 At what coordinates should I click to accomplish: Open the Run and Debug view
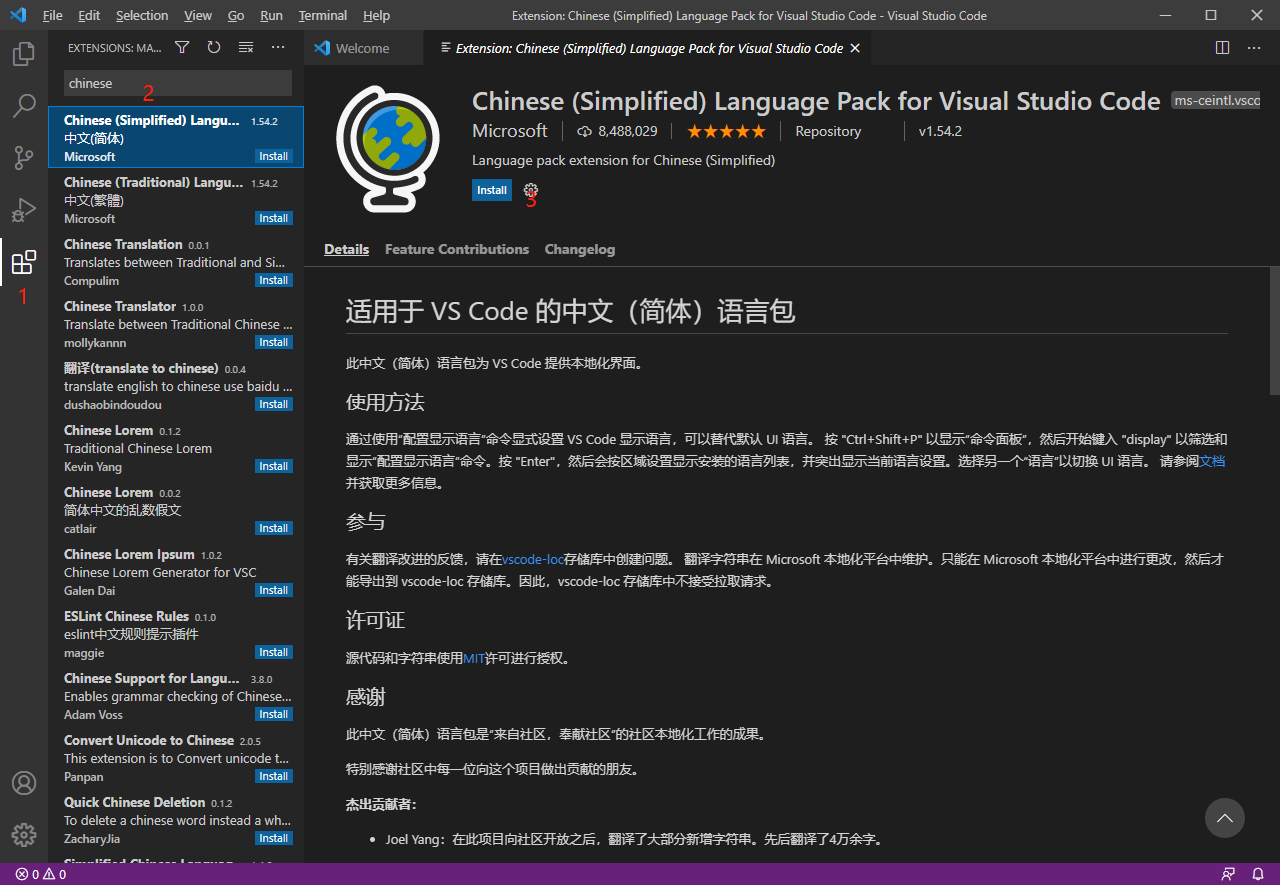point(24,210)
